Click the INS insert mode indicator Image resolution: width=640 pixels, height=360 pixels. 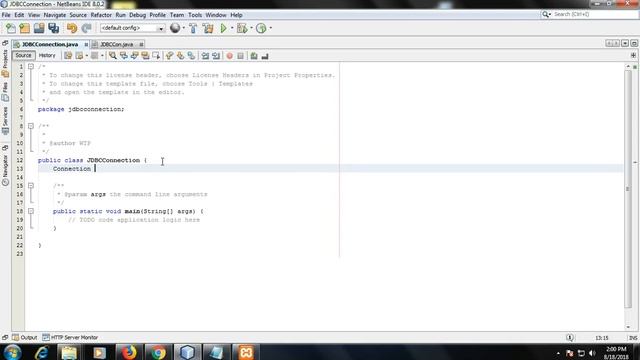click(633, 338)
